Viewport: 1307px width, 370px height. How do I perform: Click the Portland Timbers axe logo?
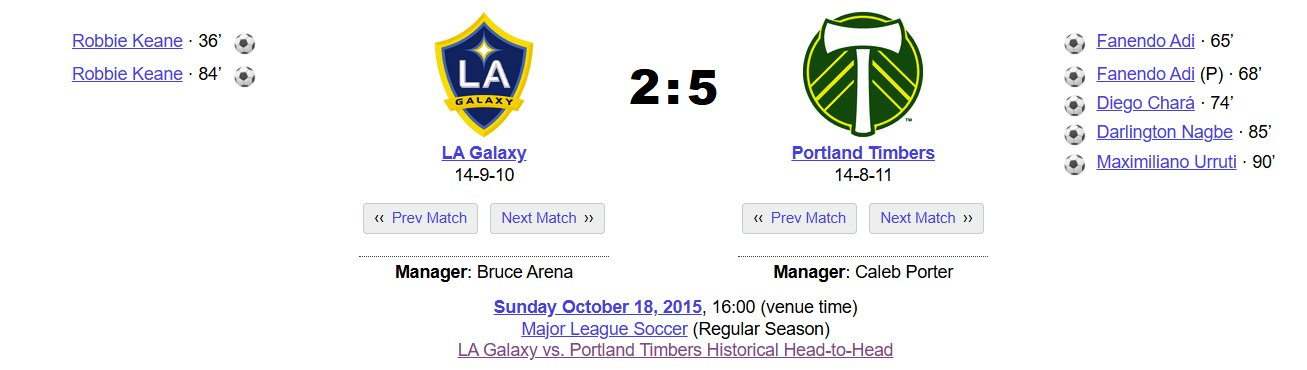coord(863,75)
